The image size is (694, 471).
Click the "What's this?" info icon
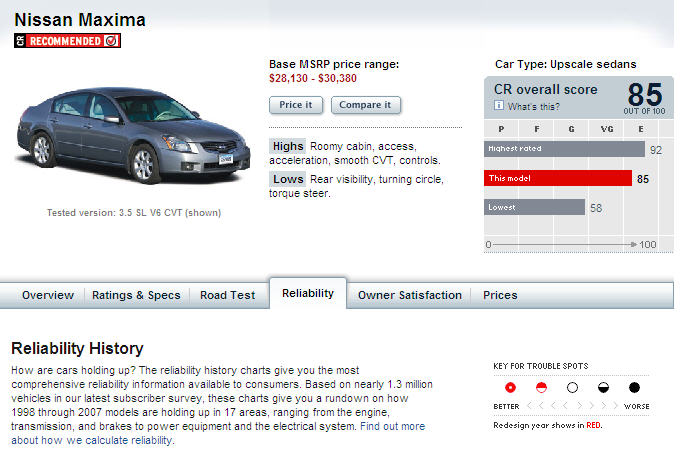coord(498,106)
